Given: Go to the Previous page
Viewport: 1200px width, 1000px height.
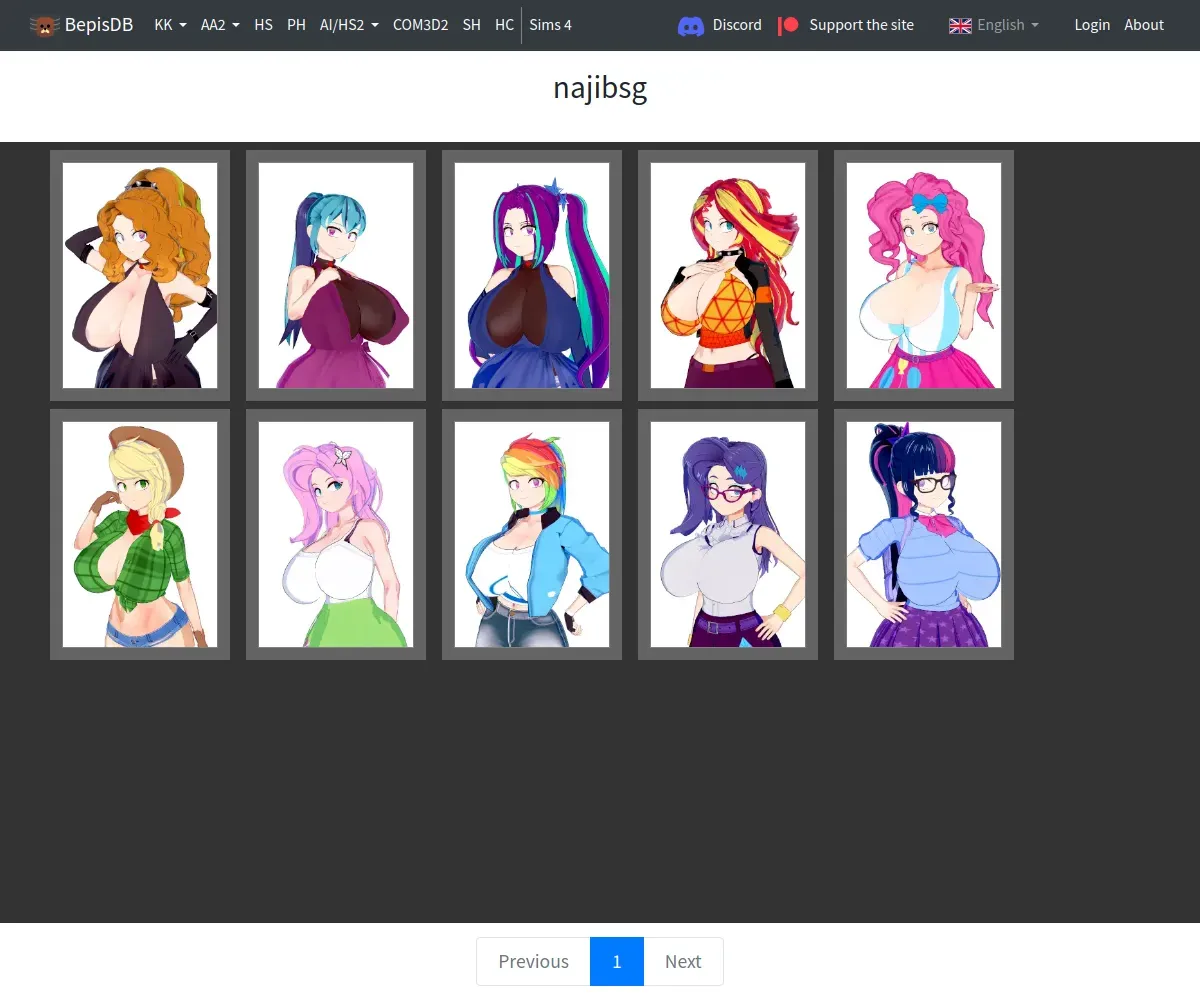Looking at the screenshot, I should tap(533, 961).
